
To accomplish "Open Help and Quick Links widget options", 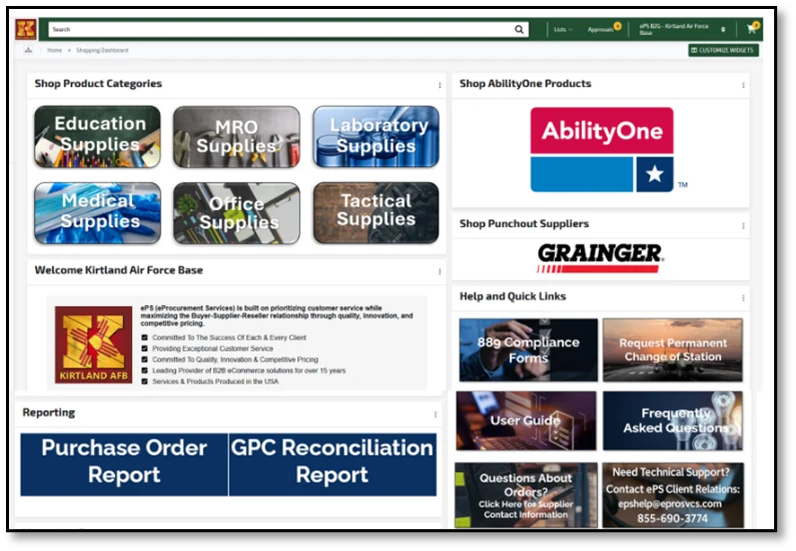I will (x=743, y=298).
